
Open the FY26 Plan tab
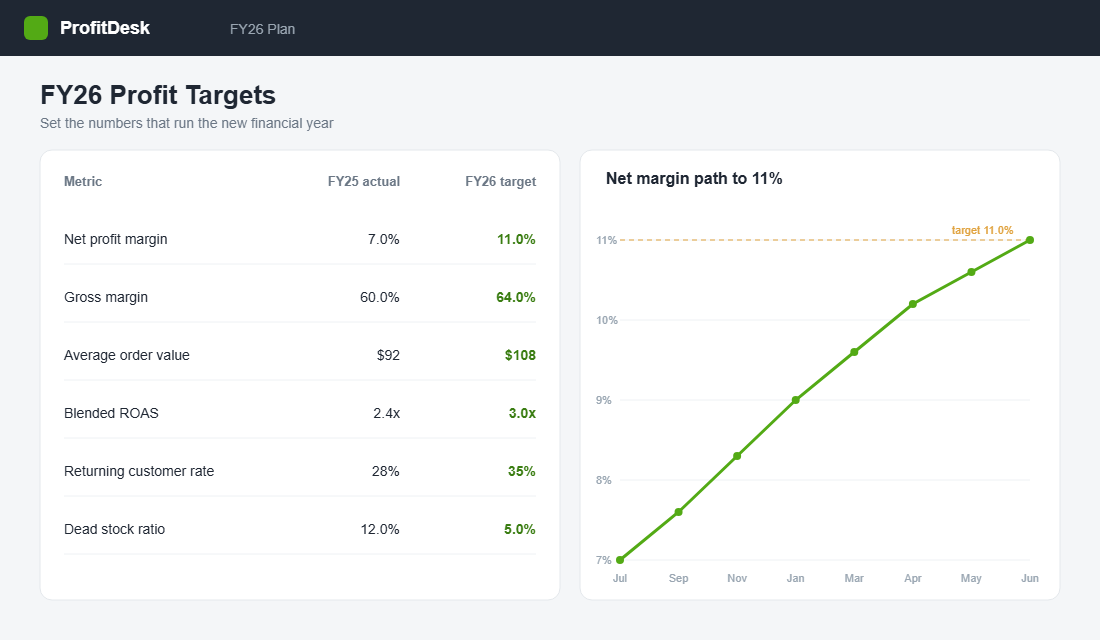coord(262,29)
